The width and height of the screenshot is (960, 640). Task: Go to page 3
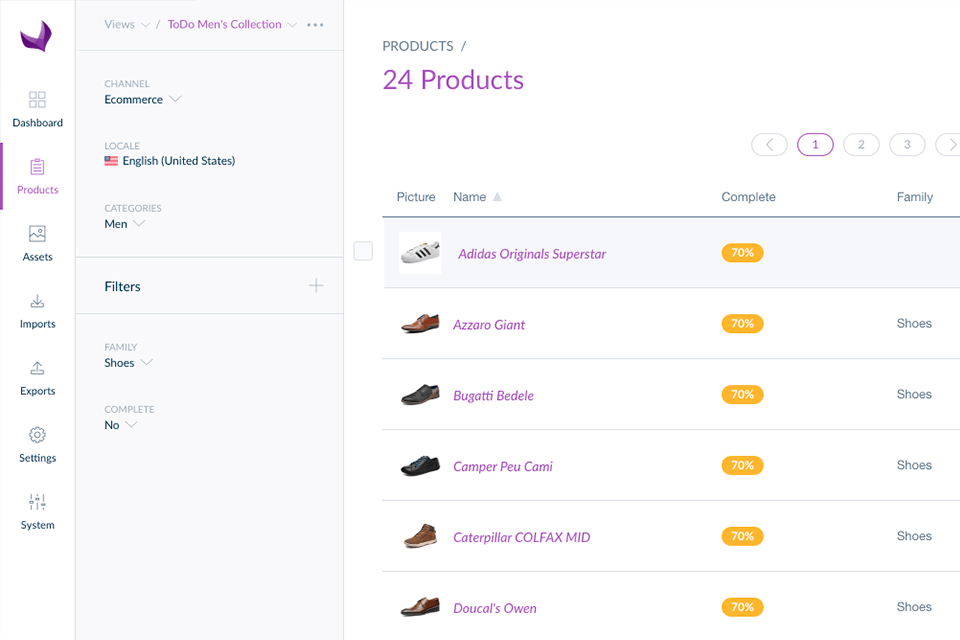pos(907,145)
